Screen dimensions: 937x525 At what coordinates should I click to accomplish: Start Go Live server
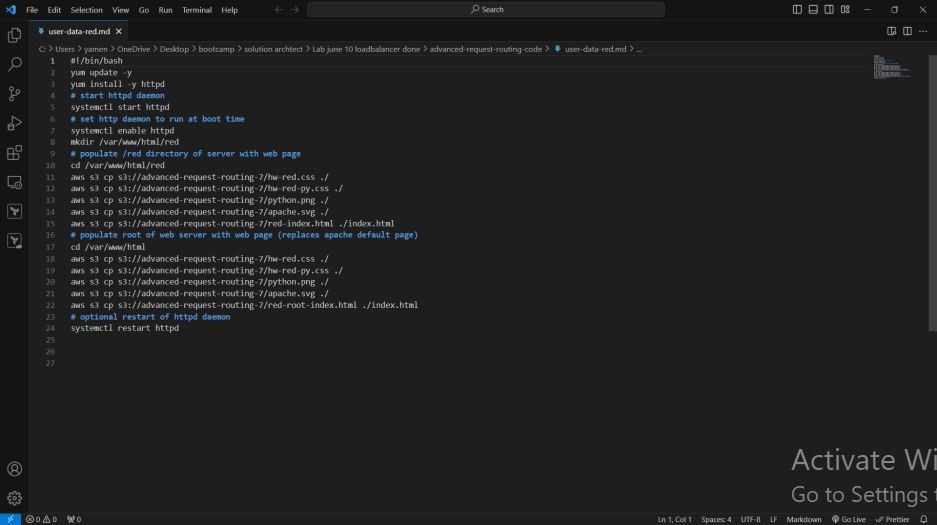tap(849, 519)
